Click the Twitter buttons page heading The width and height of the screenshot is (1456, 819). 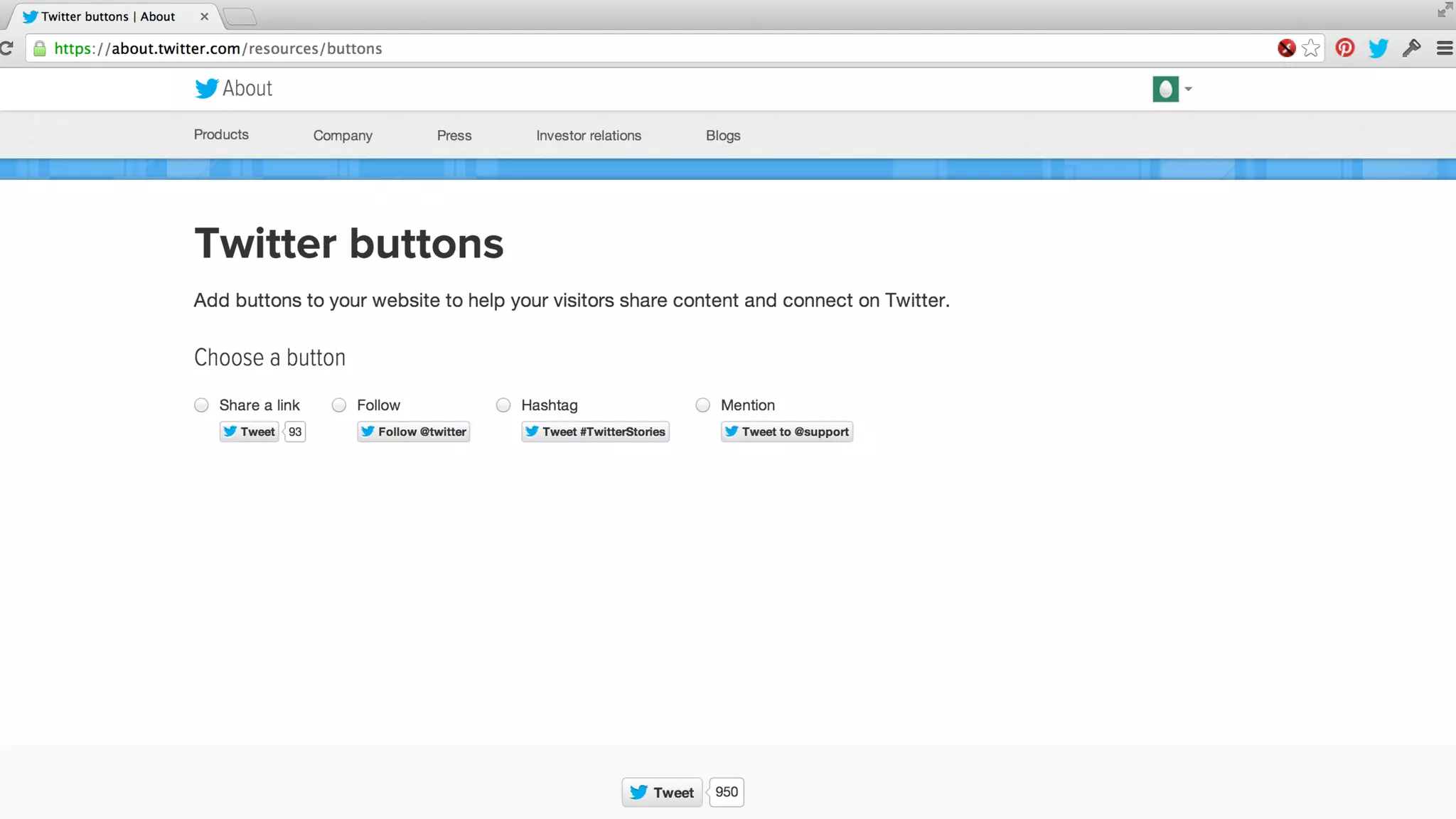349,243
